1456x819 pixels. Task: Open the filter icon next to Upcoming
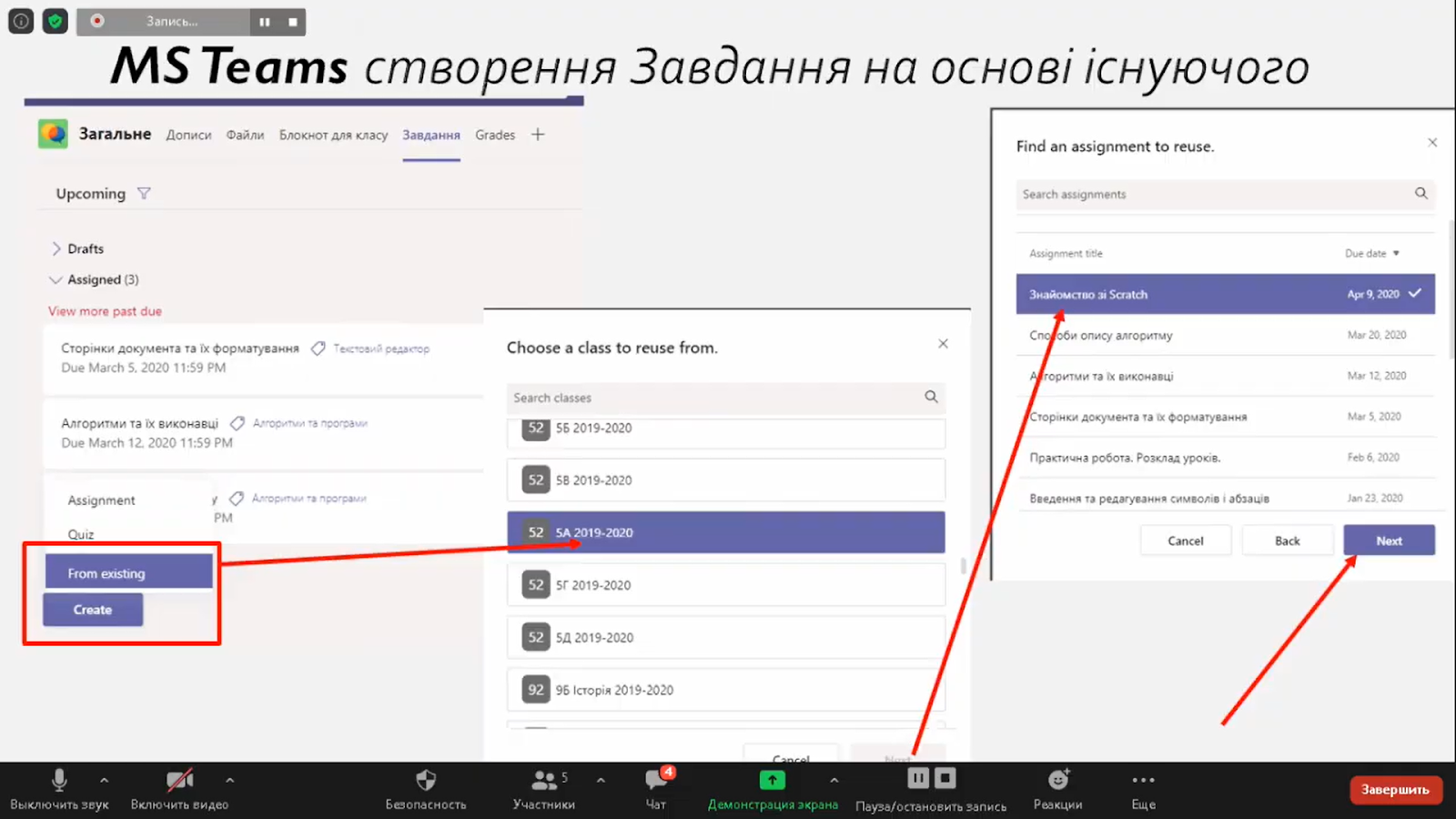pyautogui.click(x=144, y=194)
